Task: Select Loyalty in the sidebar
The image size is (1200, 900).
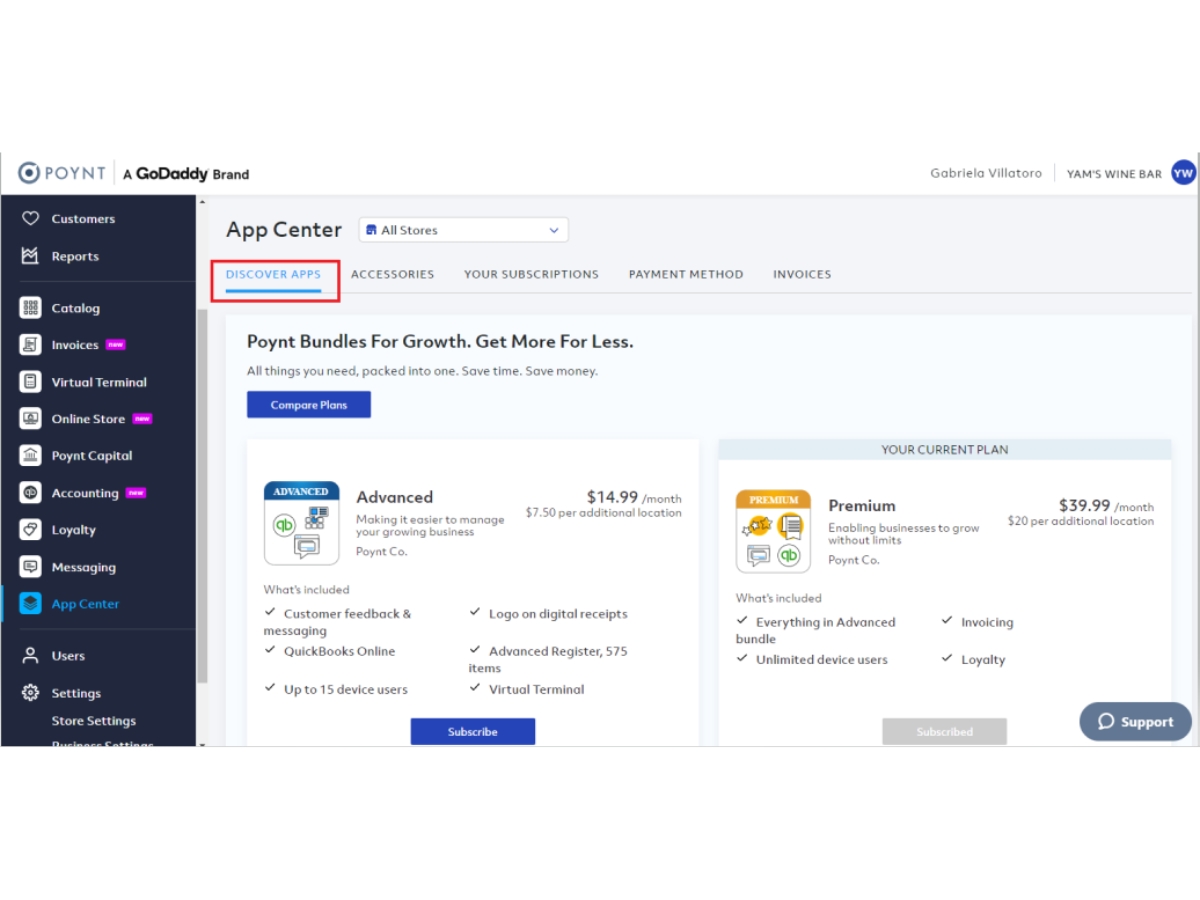Action: pos(74,530)
